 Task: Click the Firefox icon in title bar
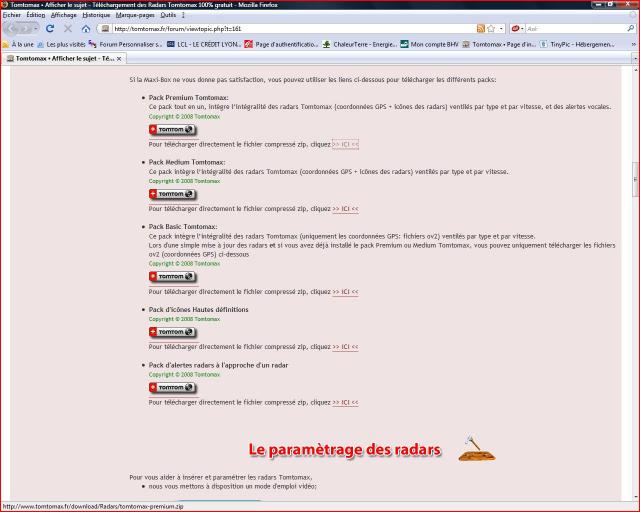tap(5, 4)
